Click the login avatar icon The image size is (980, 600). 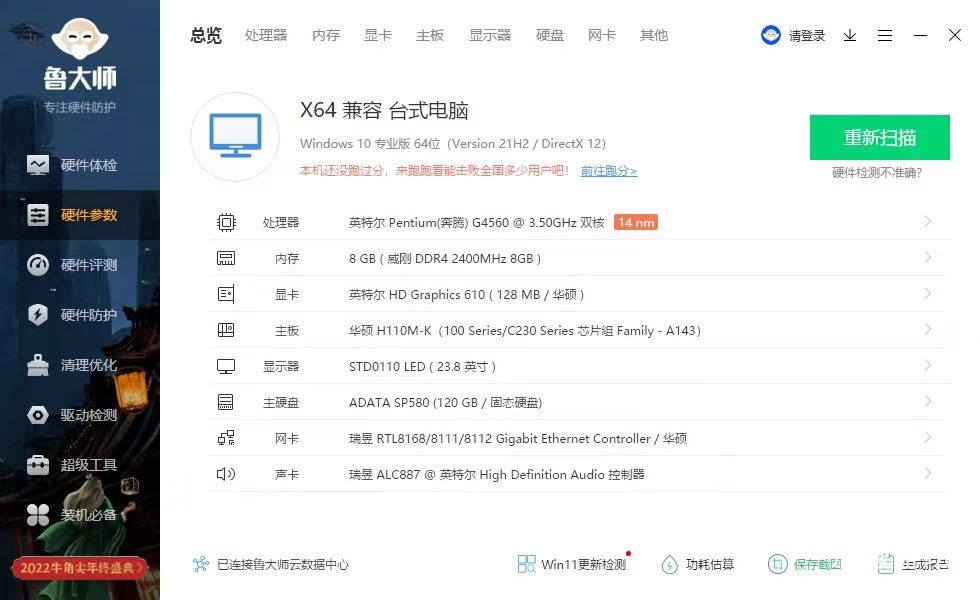(x=771, y=35)
